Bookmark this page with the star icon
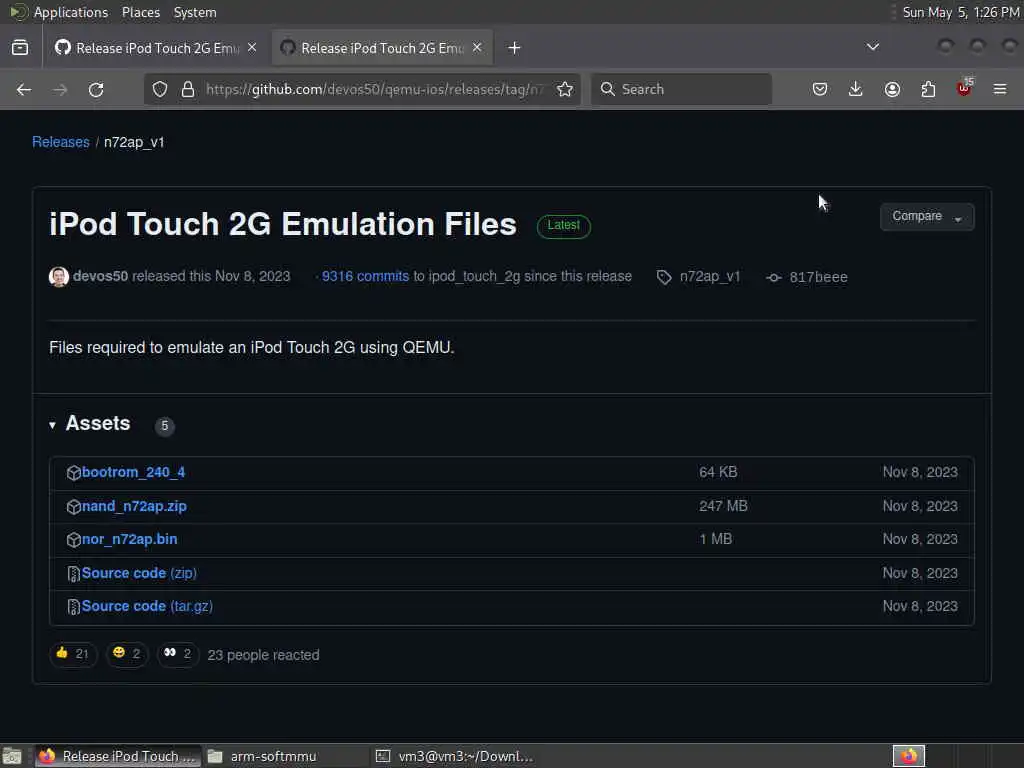 (x=565, y=89)
